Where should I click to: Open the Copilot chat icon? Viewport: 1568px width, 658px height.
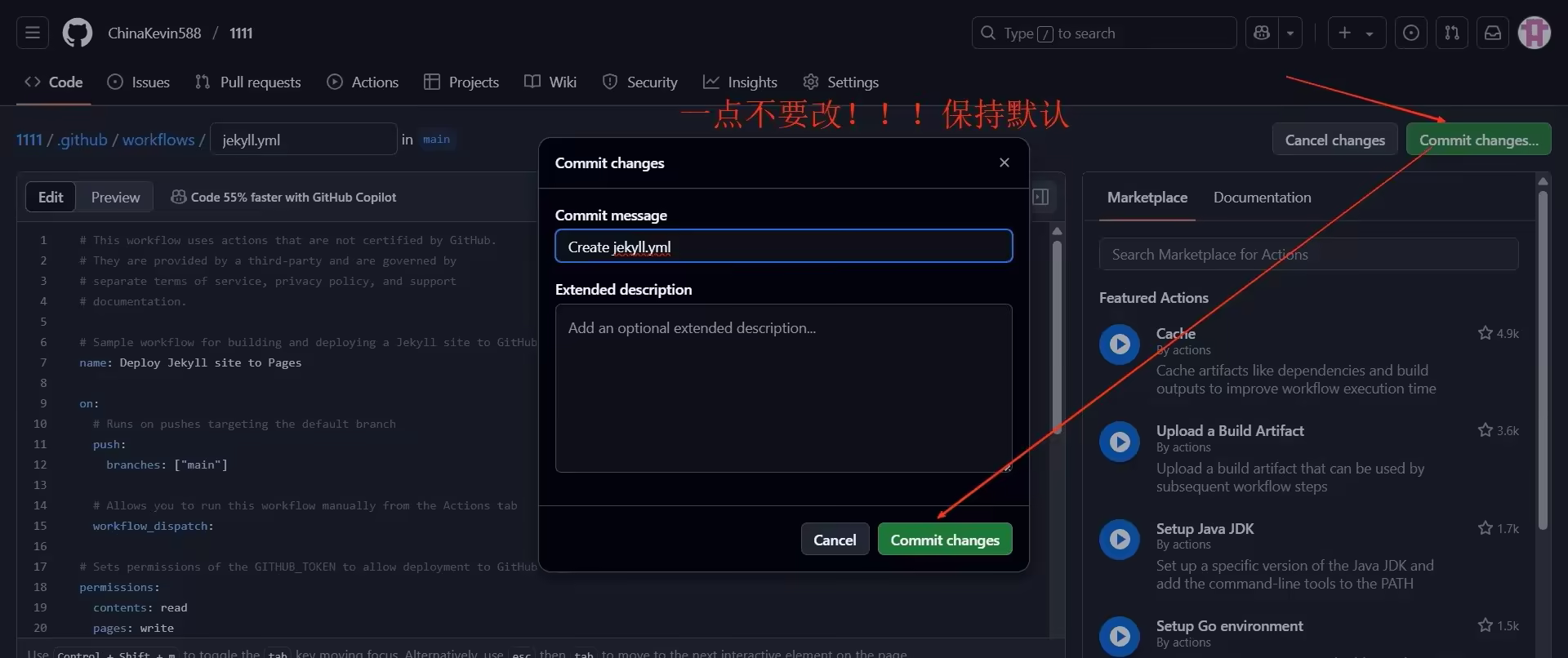click(1262, 33)
